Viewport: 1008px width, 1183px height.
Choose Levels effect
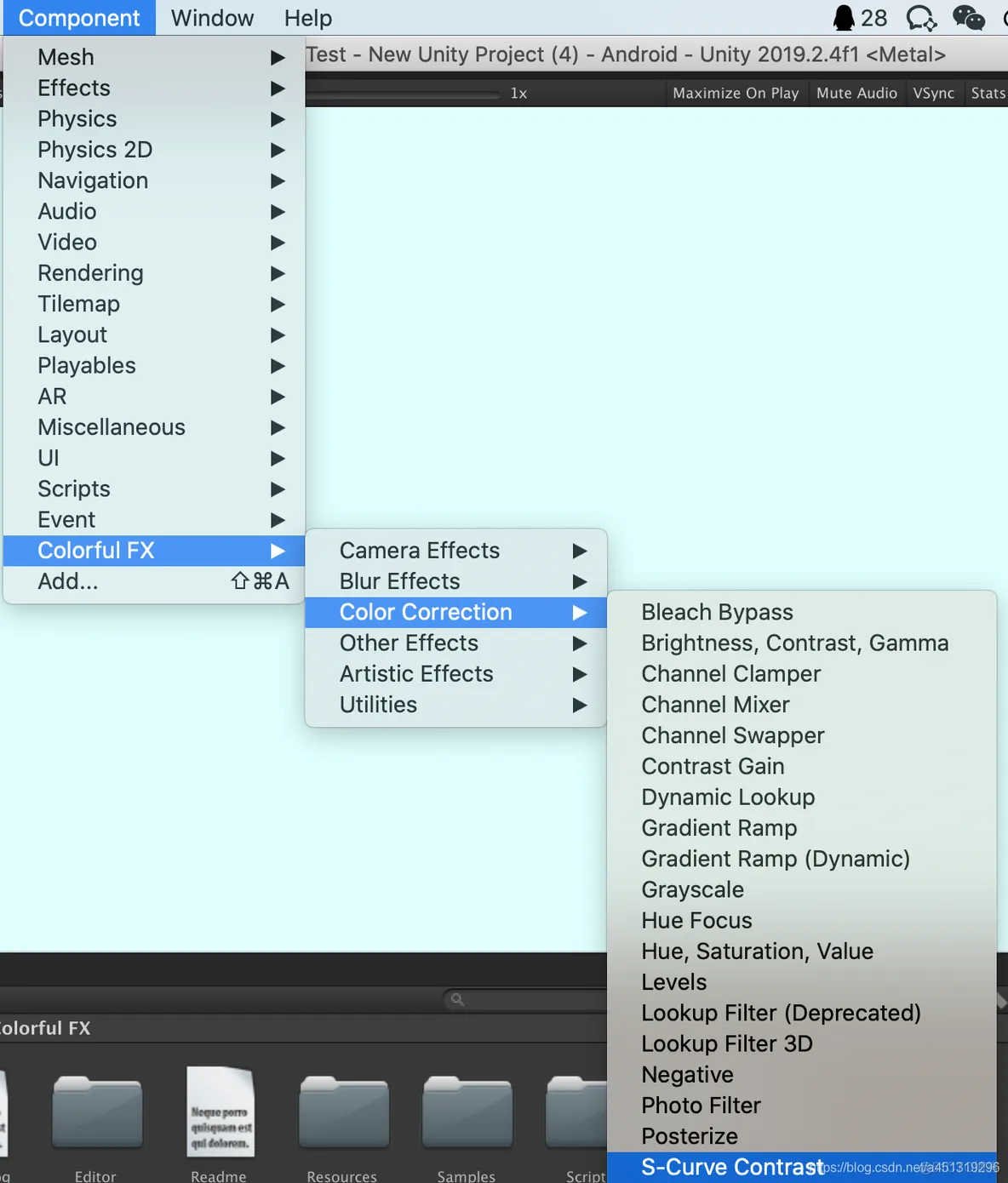tap(802, 982)
